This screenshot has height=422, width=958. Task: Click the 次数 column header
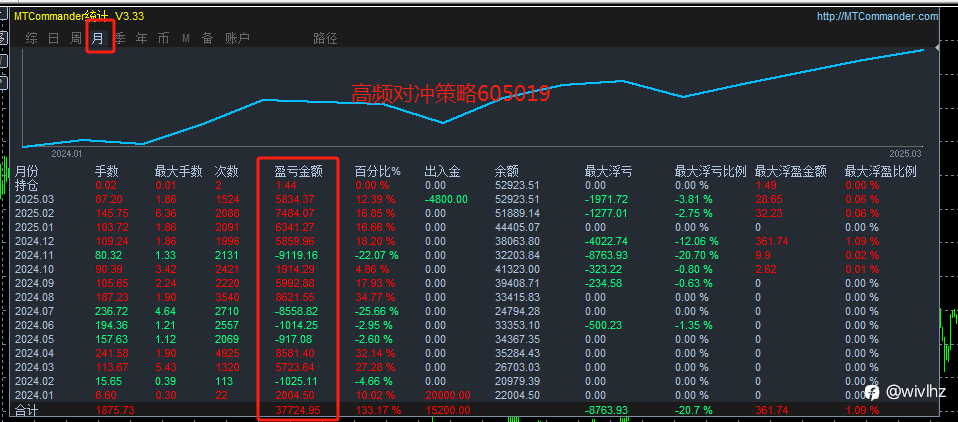point(227,172)
